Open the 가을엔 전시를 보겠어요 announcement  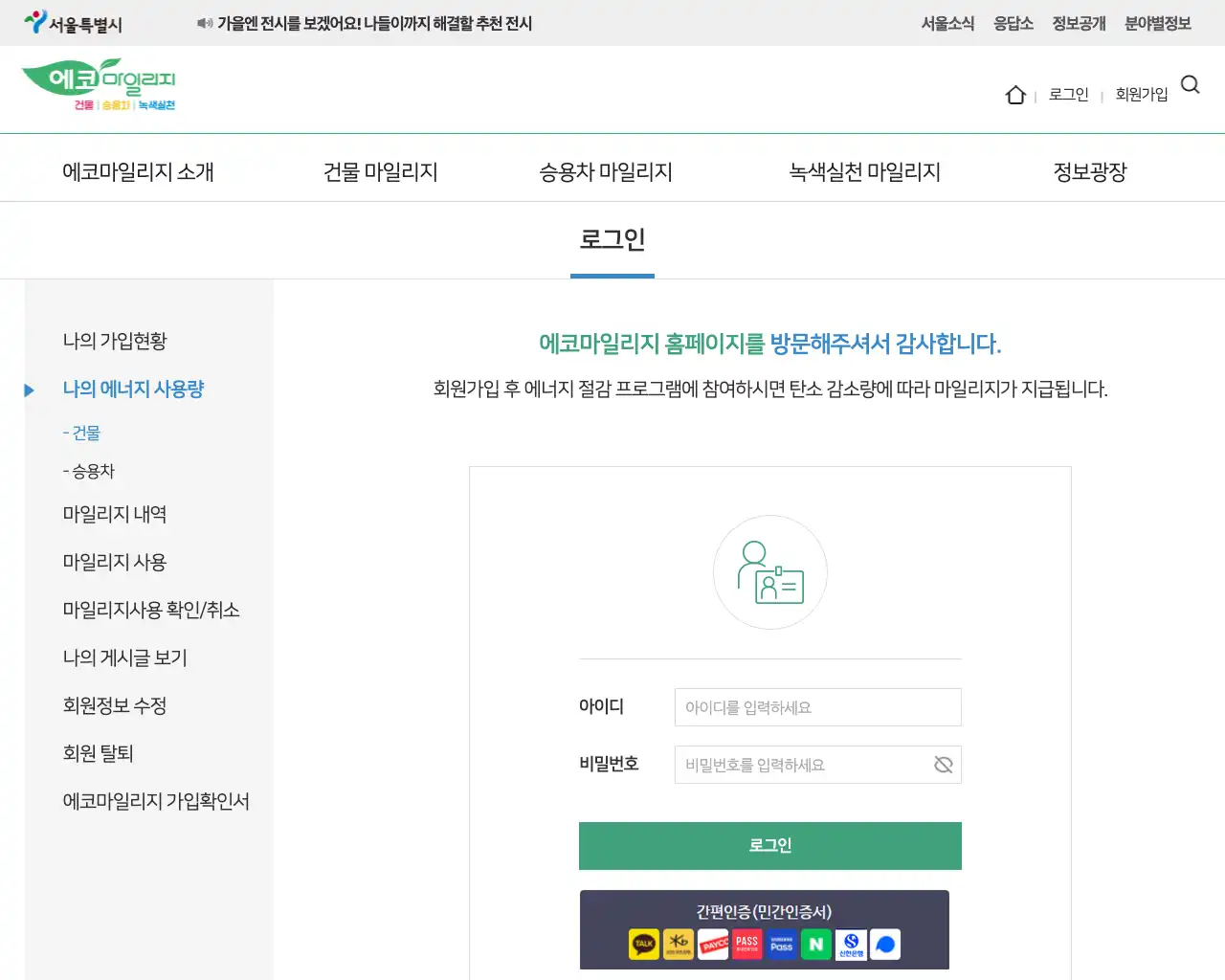[x=374, y=23]
